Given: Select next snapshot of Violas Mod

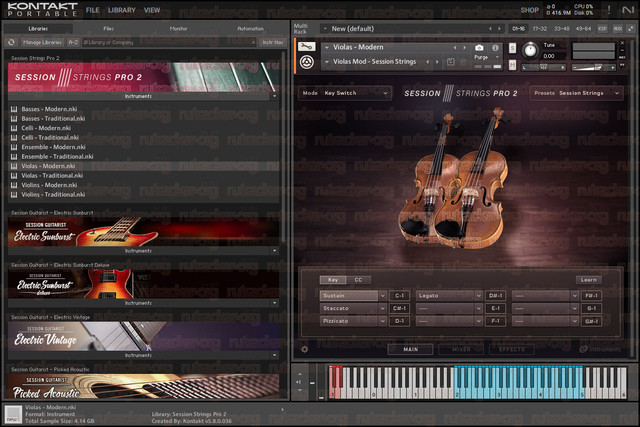Looking at the screenshot, I should [x=437, y=62].
